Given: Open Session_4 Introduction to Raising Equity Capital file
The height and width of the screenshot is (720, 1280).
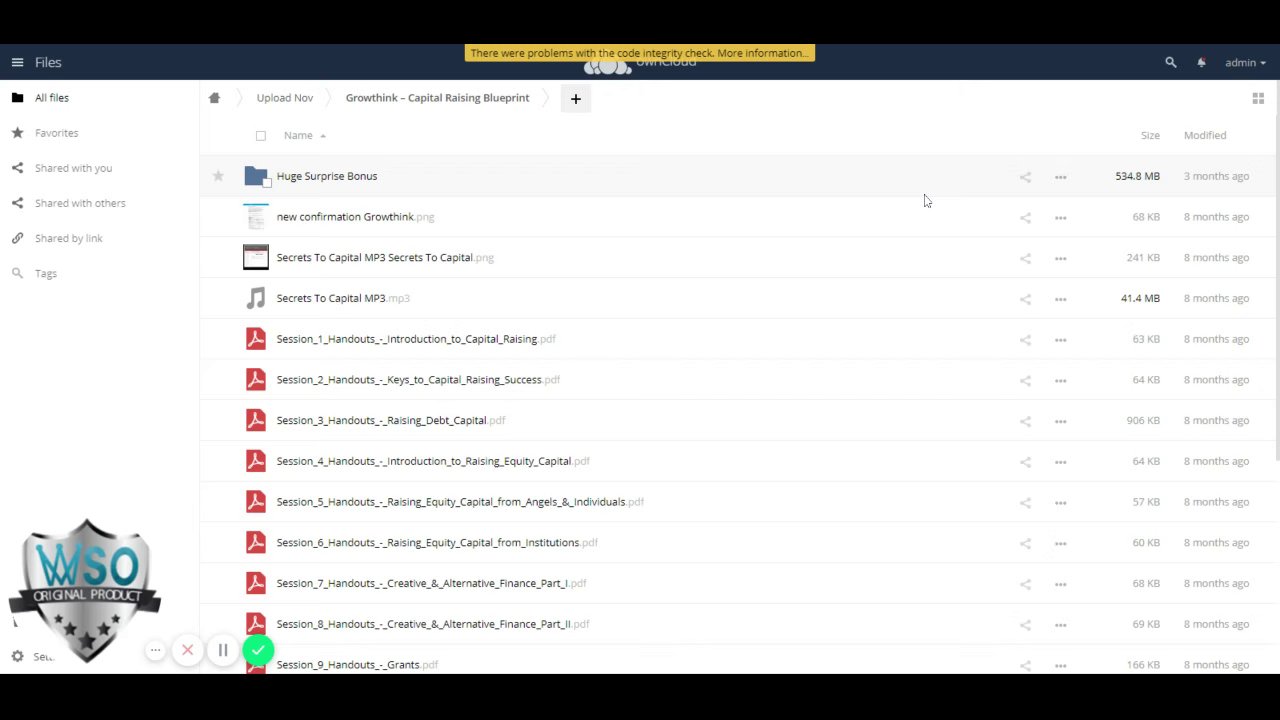Looking at the screenshot, I should coord(433,461).
